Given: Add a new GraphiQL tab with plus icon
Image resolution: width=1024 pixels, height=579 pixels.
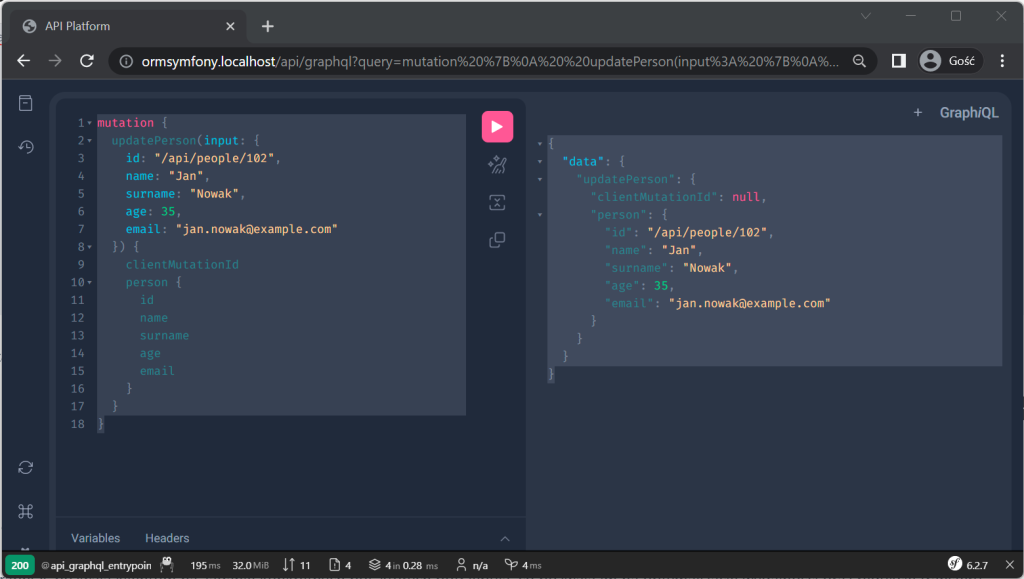Looking at the screenshot, I should point(918,113).
